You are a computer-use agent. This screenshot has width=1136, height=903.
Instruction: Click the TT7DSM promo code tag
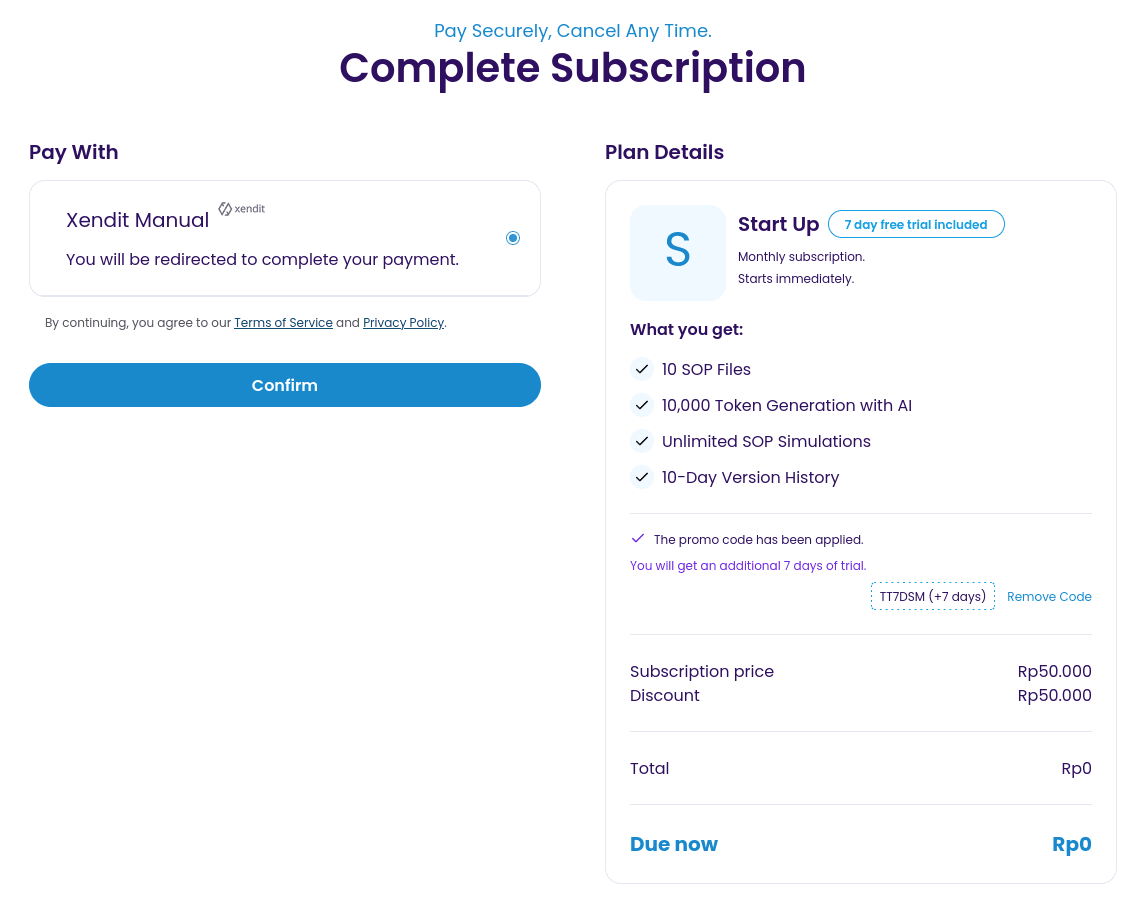pyautogui.click(x=932, y=597)
